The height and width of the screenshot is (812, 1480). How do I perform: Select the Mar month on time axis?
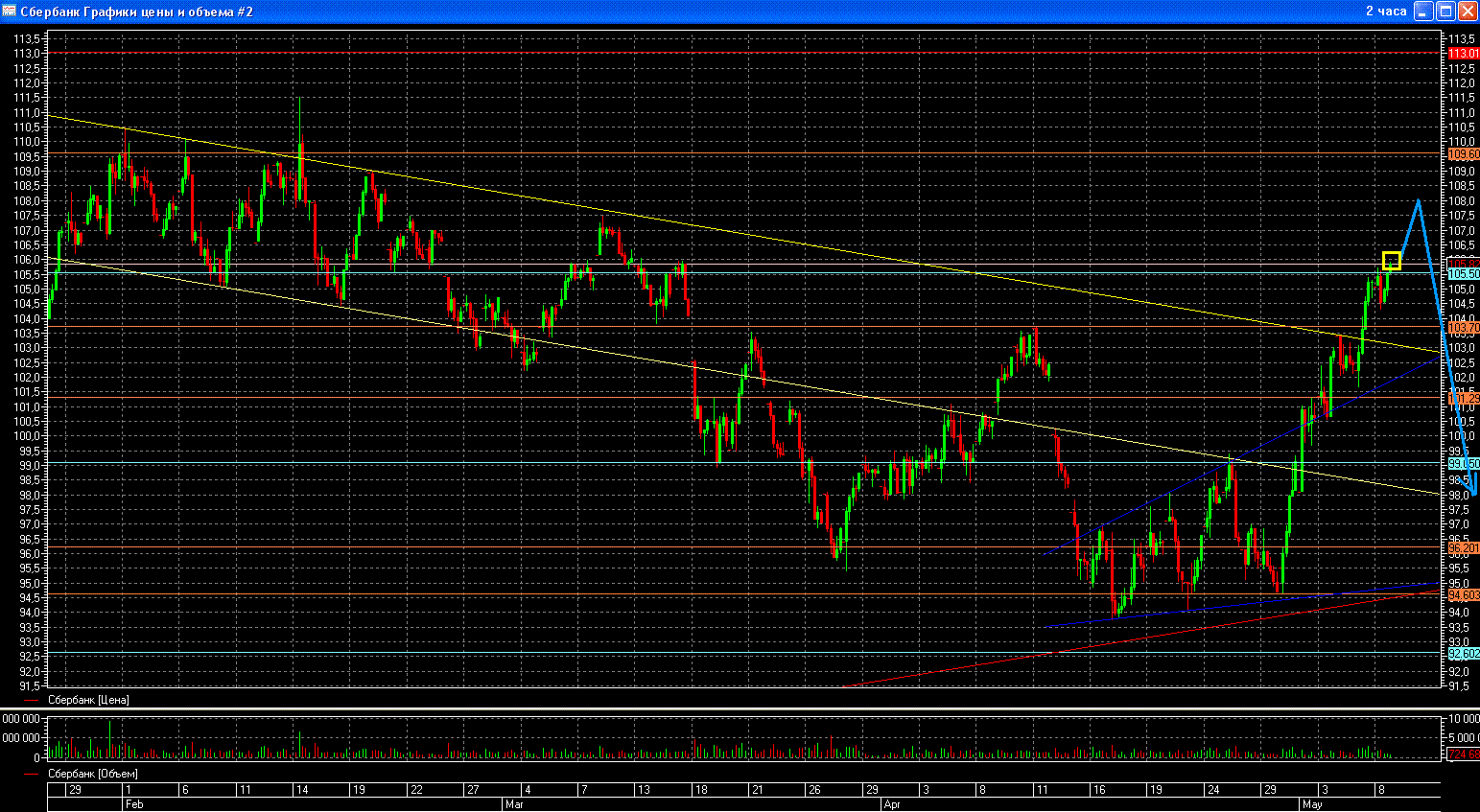[x=514, y=804]
